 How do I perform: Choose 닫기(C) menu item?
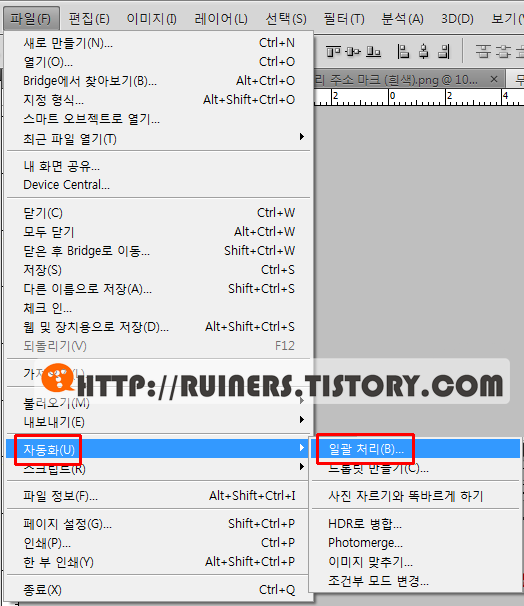coord(158,213)
